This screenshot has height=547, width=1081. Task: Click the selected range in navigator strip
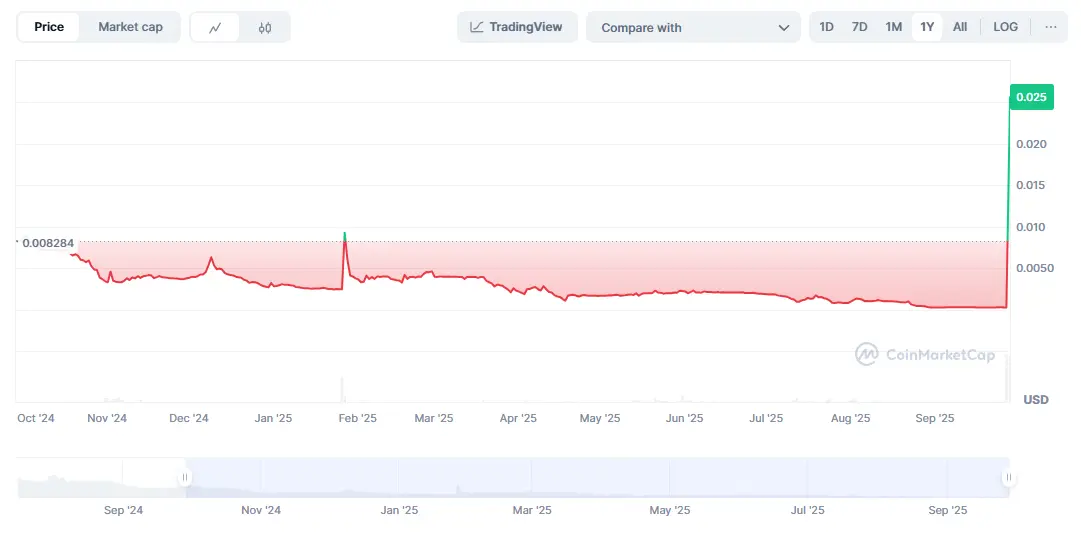click(x=596, y=478)
